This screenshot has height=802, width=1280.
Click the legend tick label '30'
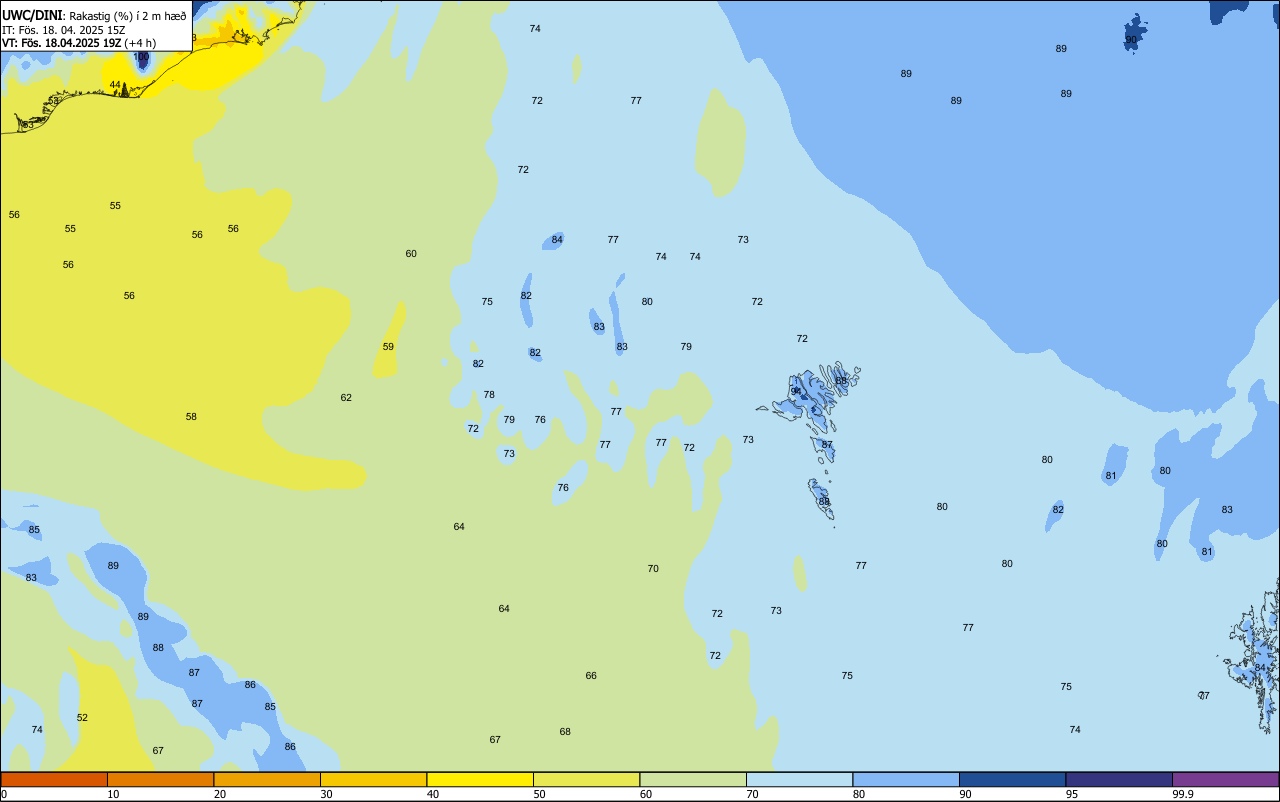click(326, 794)
